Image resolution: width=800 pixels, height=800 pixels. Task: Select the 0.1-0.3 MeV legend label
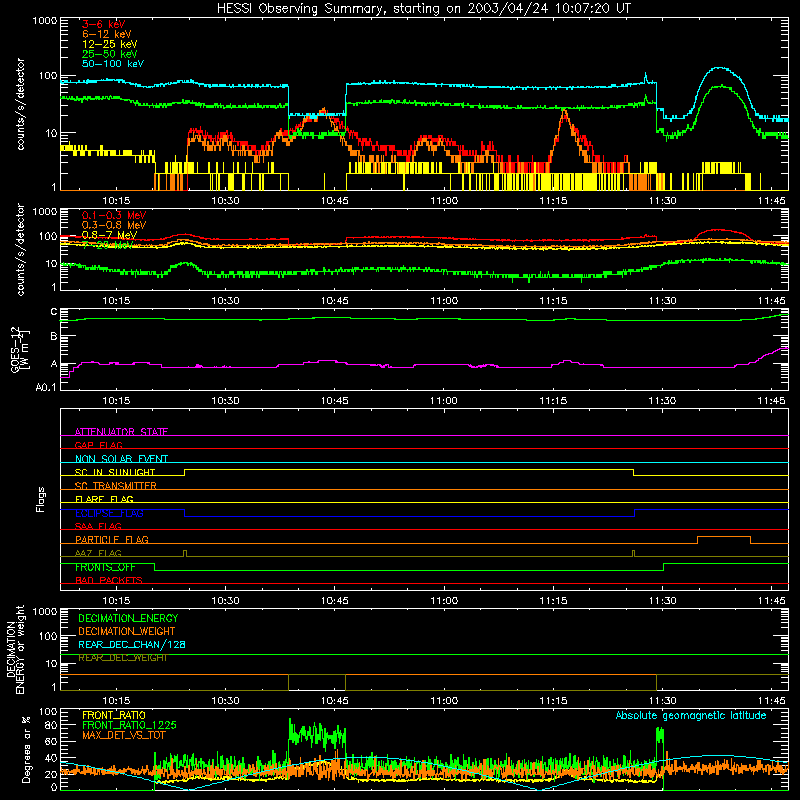pos(114,215)
